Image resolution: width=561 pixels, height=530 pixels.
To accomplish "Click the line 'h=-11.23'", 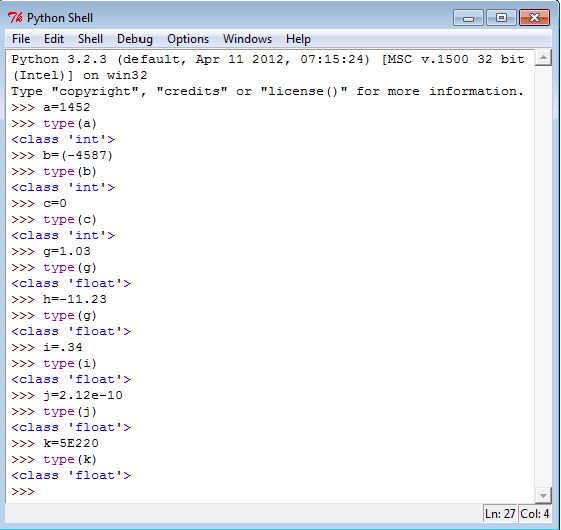I will 75,299.
